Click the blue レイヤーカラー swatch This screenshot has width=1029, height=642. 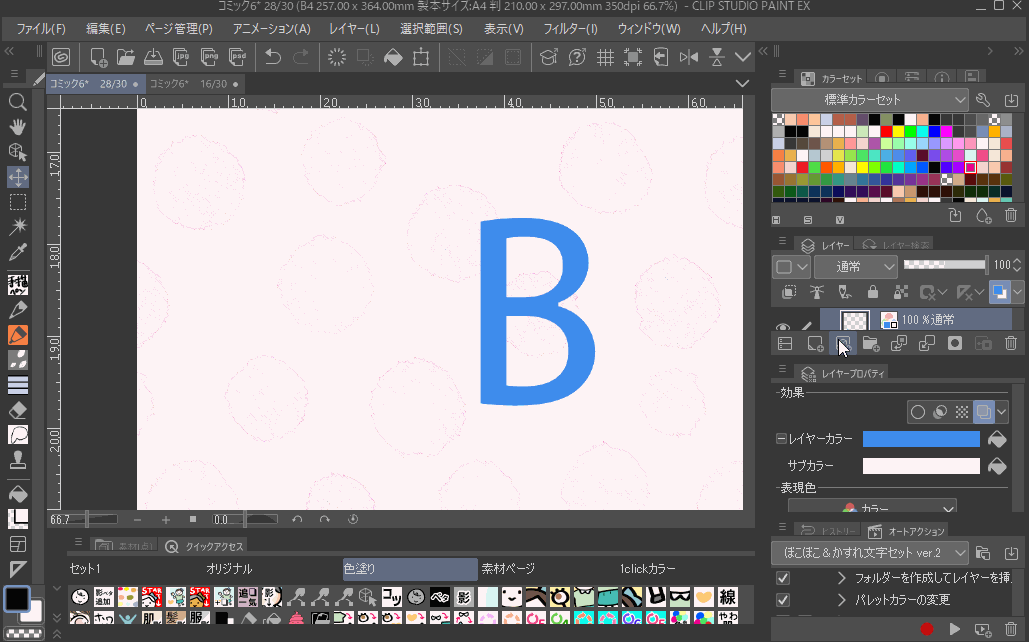click(x=920, y=439)
